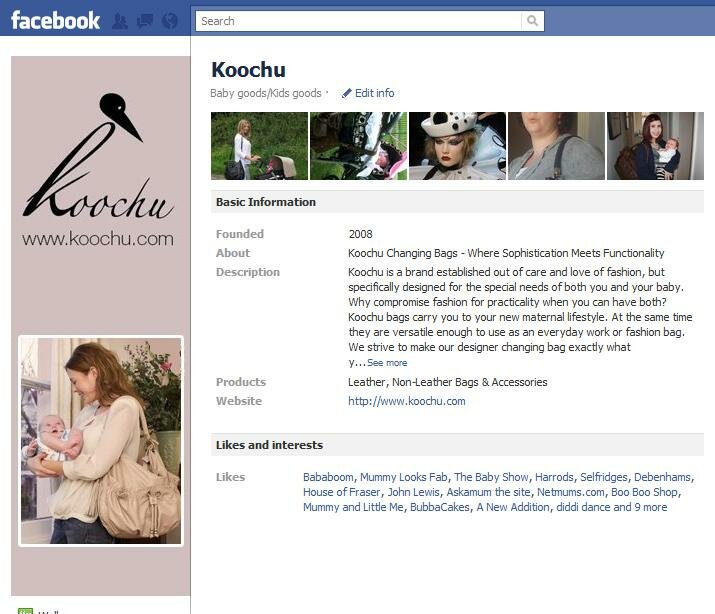Image resolution: width=715 pixels, height=614 pixels.
Task: Open the Netmums.com liked page
Action: (570, 492)
